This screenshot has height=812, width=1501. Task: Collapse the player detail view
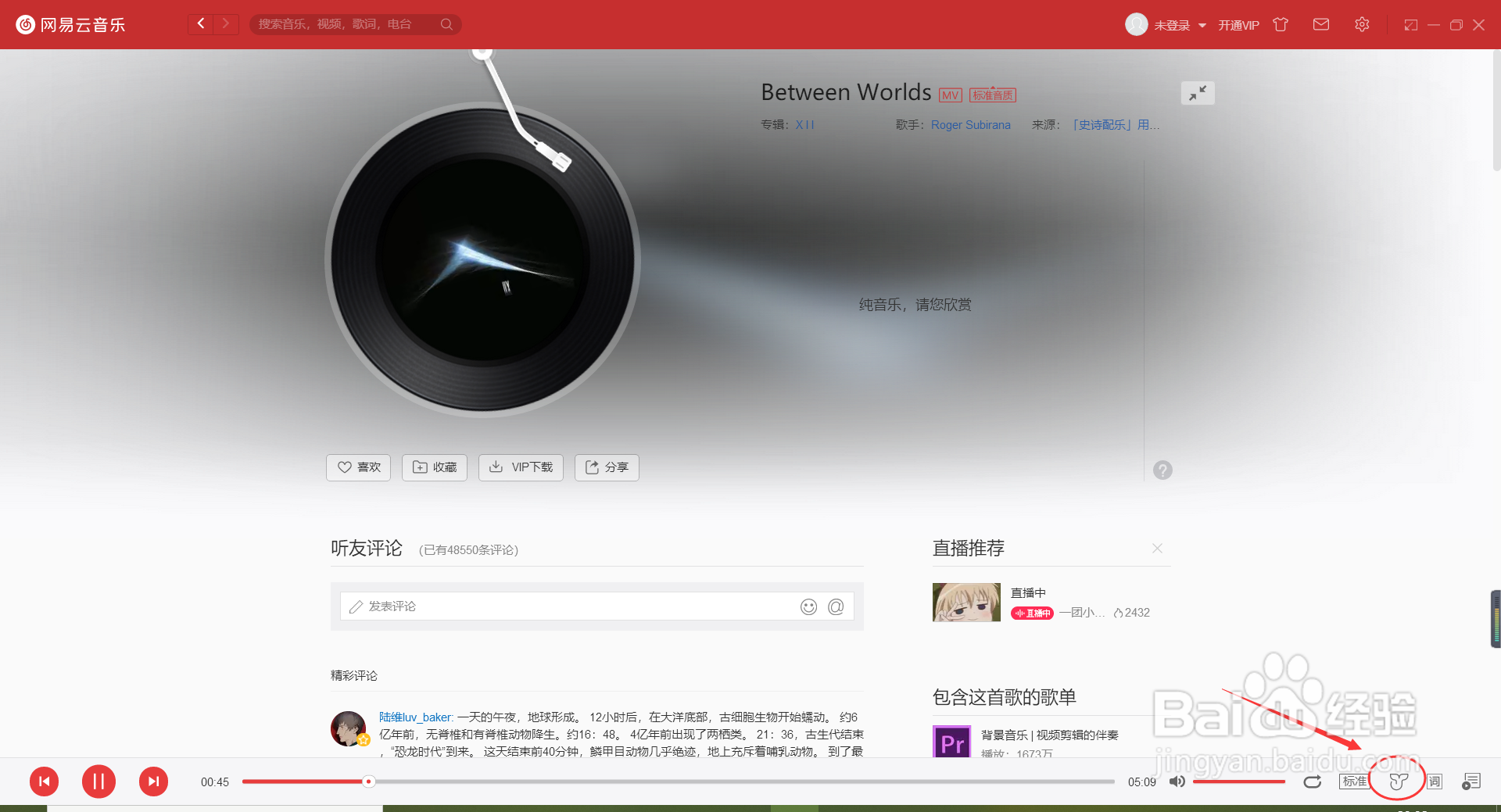[x=1198, y=93]
